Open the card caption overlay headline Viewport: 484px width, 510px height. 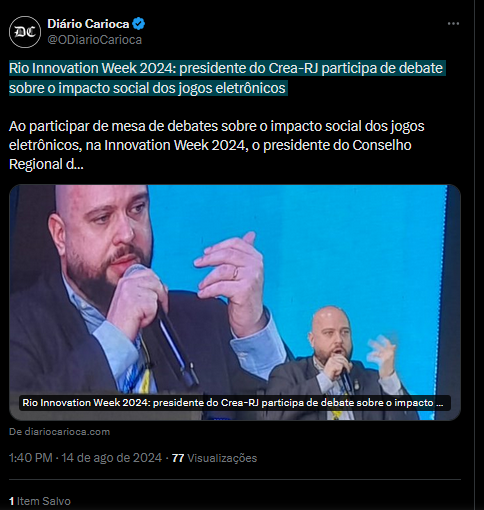pos(233,403)
